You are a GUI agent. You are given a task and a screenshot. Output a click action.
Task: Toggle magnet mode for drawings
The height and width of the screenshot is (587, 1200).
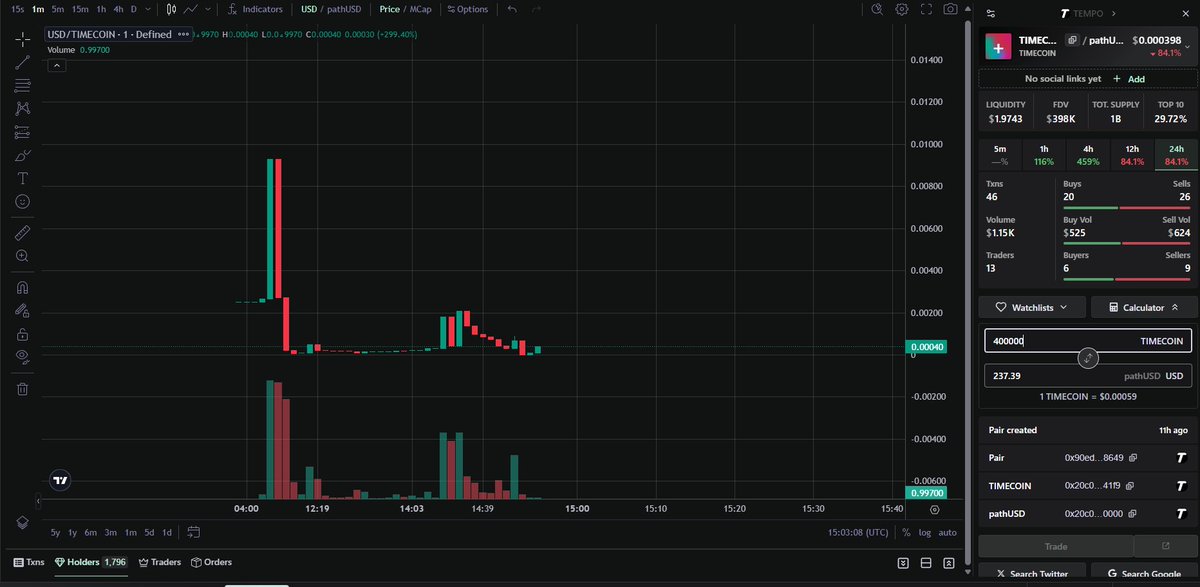[x=22, y=287]
